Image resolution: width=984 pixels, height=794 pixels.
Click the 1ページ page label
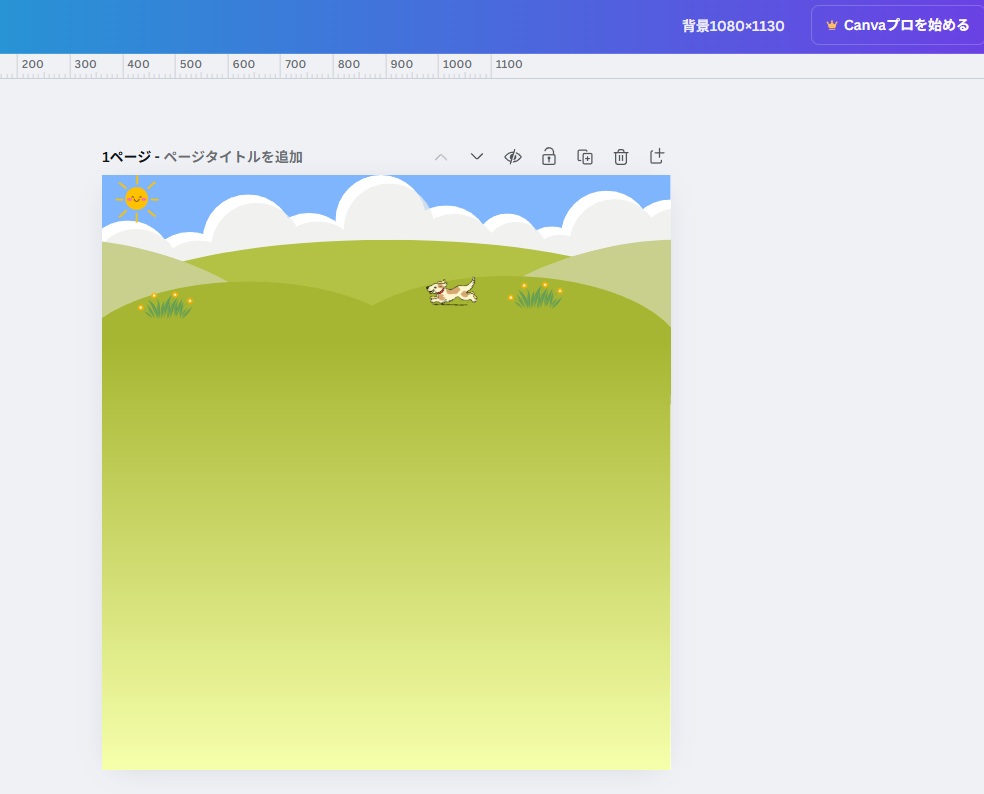pyautogui.click(x=125, y=157)
